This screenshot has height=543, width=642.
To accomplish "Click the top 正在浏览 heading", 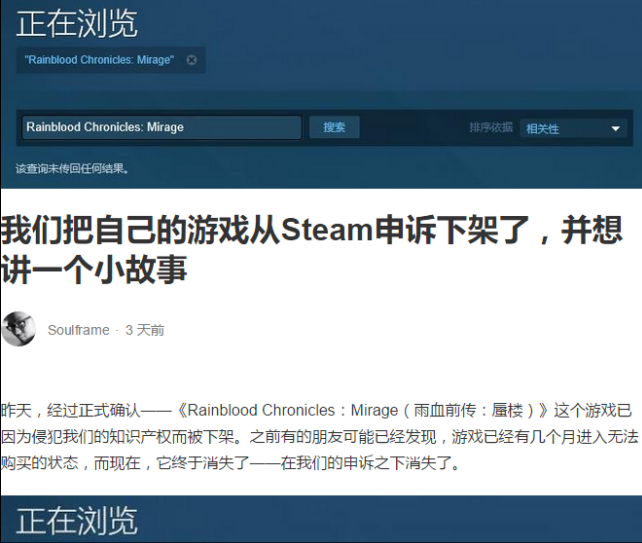I will [x=77, y=23].
